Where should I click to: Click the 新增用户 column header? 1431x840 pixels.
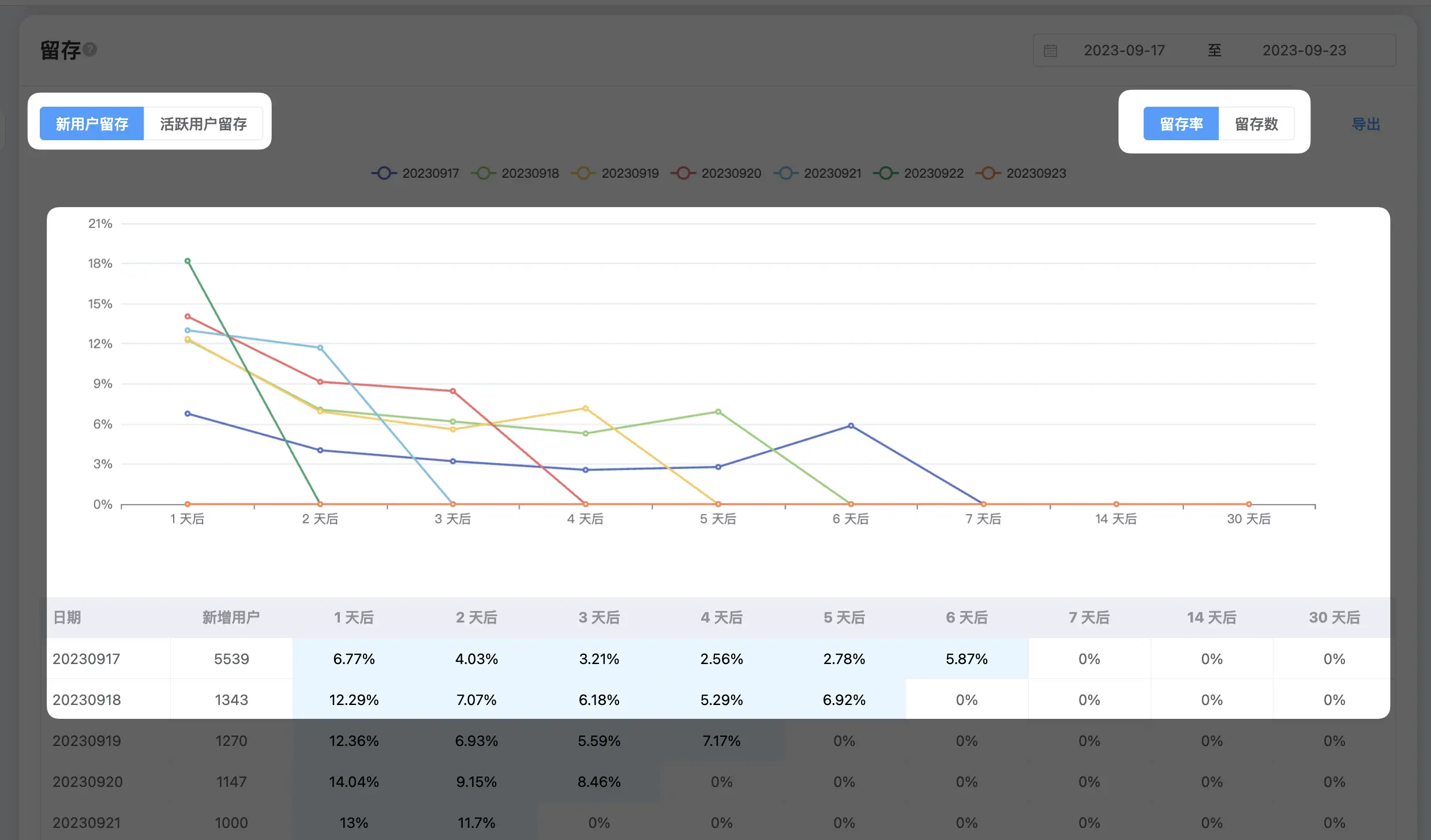point(231,617)
